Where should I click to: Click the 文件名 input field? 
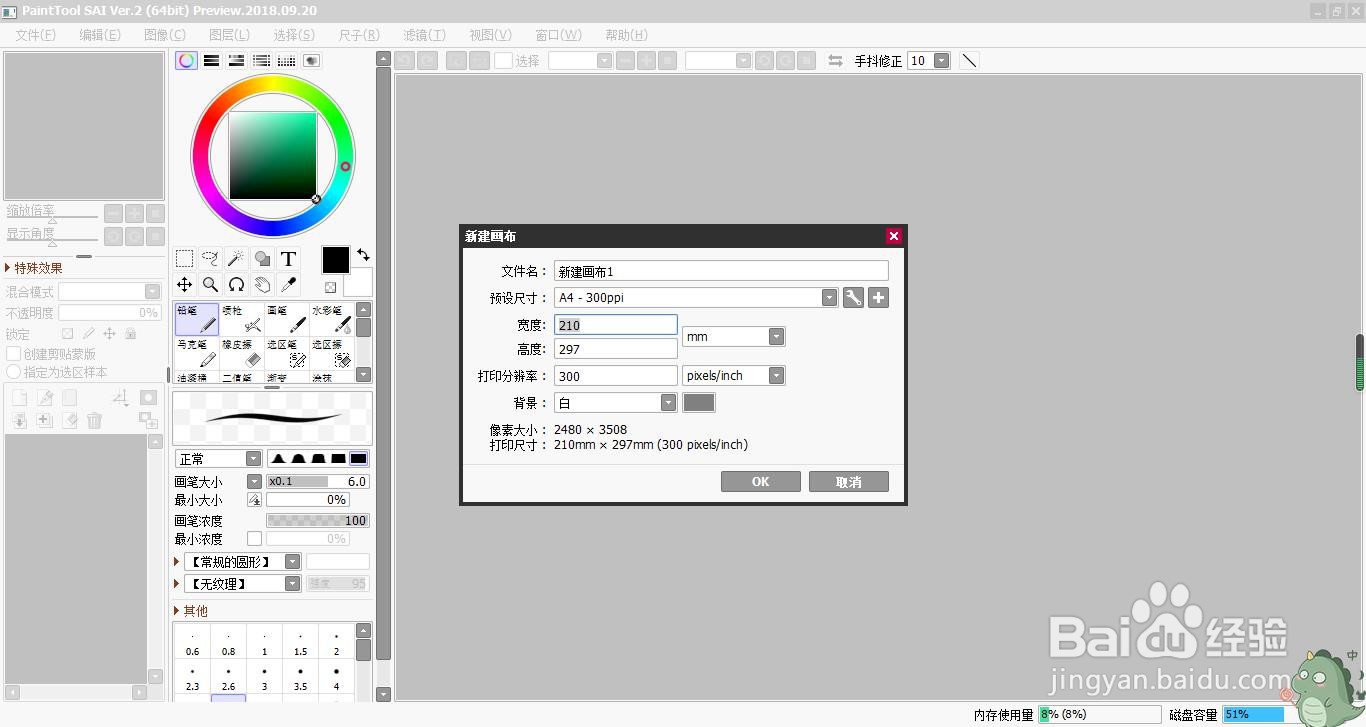(x=721, y=271)
